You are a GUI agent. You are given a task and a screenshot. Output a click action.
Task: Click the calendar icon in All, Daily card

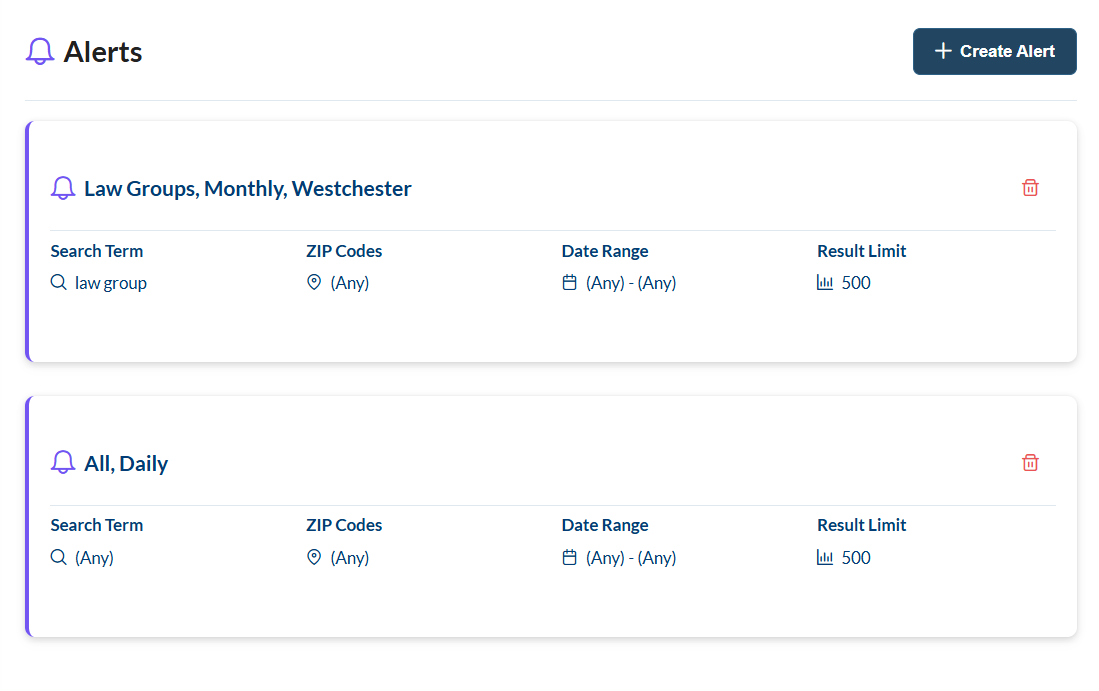click(569, 557)
